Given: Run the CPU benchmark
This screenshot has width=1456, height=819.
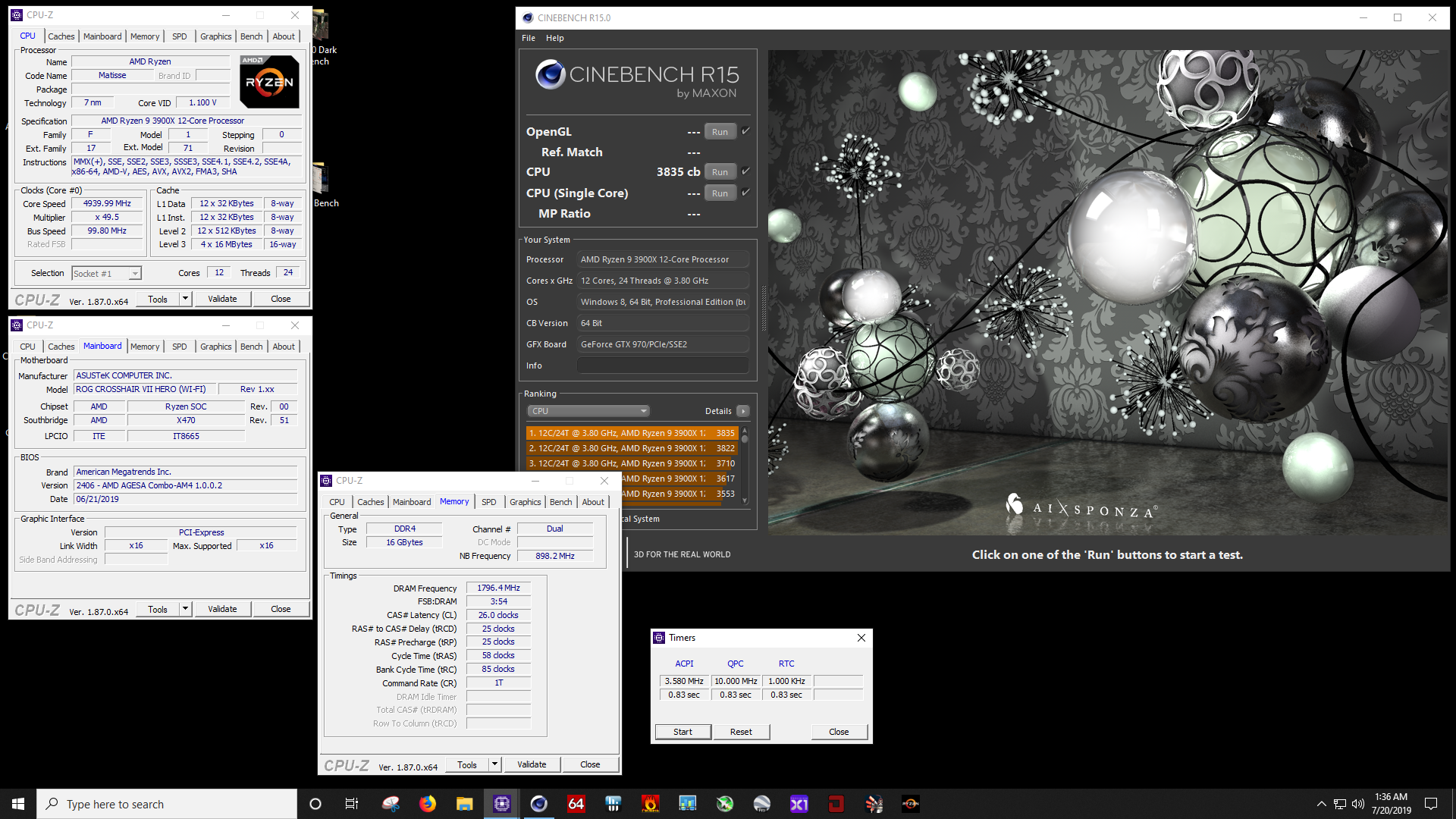Looking at the screenshot, I should coord(720,172).
